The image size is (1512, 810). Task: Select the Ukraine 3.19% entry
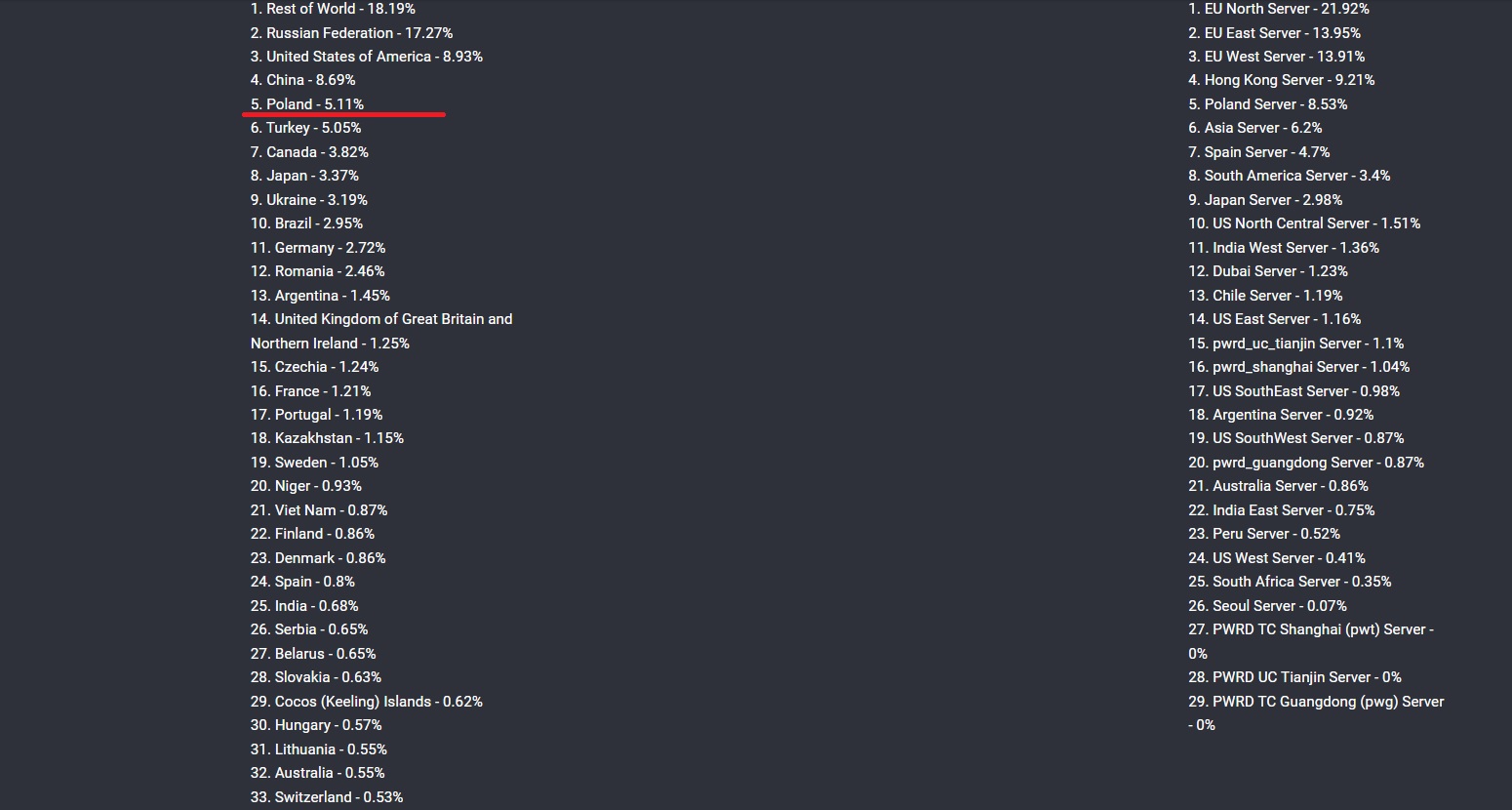[308, 200]
